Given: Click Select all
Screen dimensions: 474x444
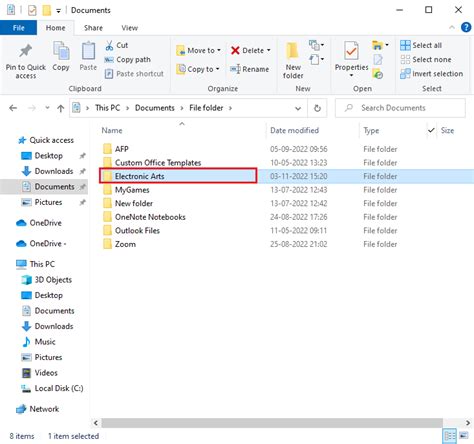Looking at the screenshot, I should point(421,45).
